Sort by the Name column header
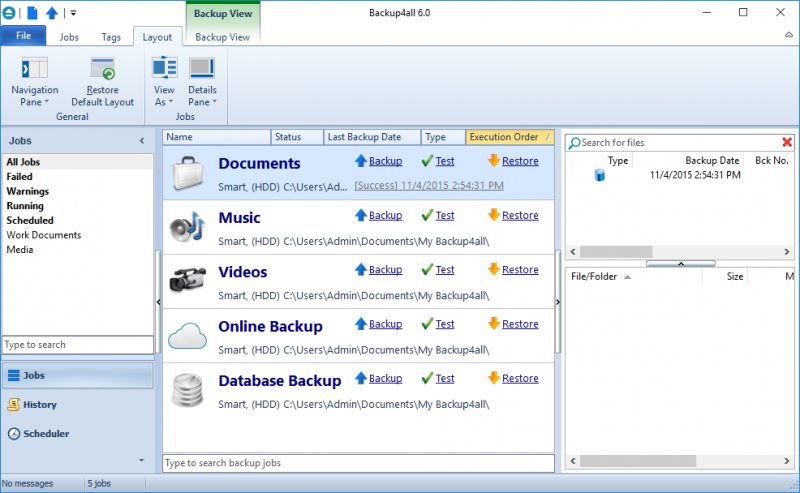The width and height of the screenshot is (800, 493). 217,137
